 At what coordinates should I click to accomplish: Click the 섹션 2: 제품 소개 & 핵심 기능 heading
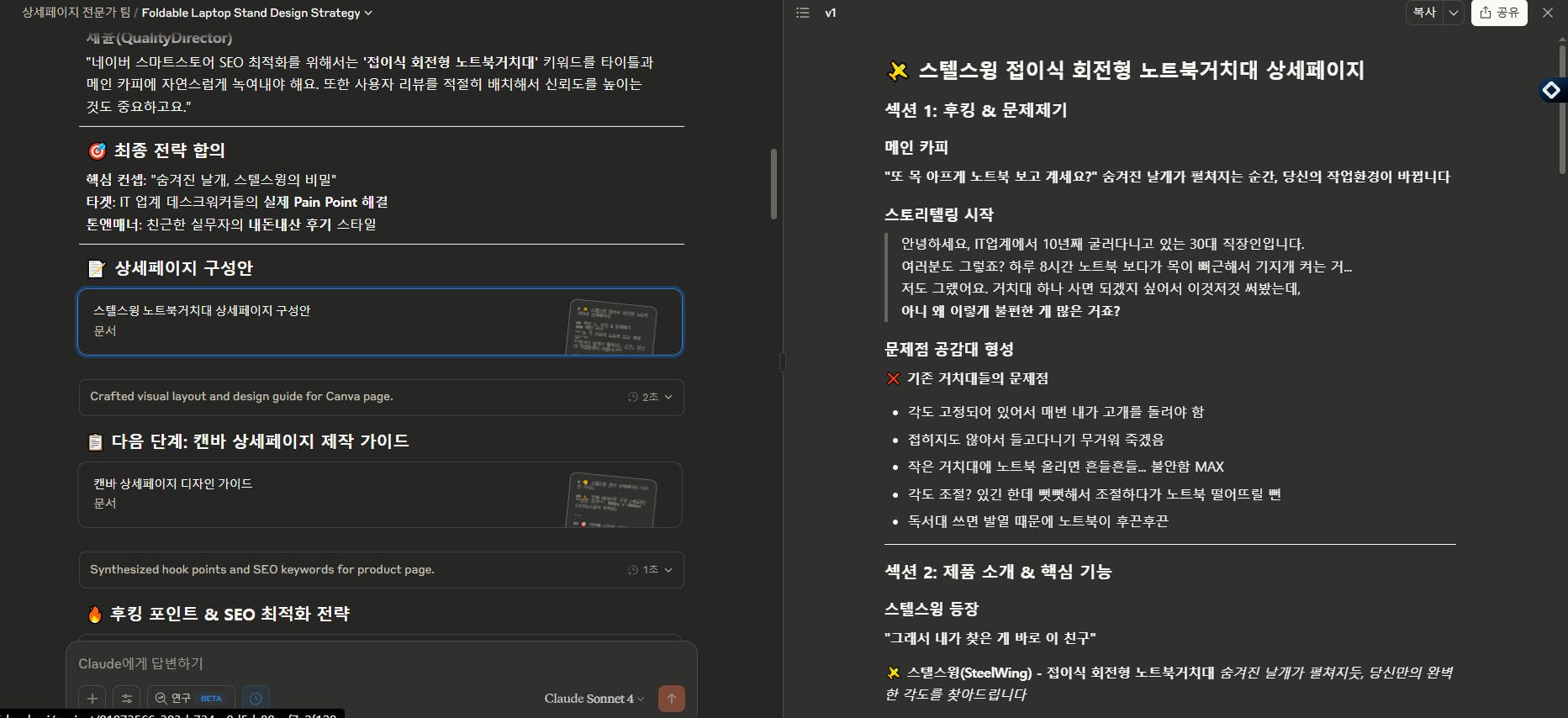coord(998,572)
